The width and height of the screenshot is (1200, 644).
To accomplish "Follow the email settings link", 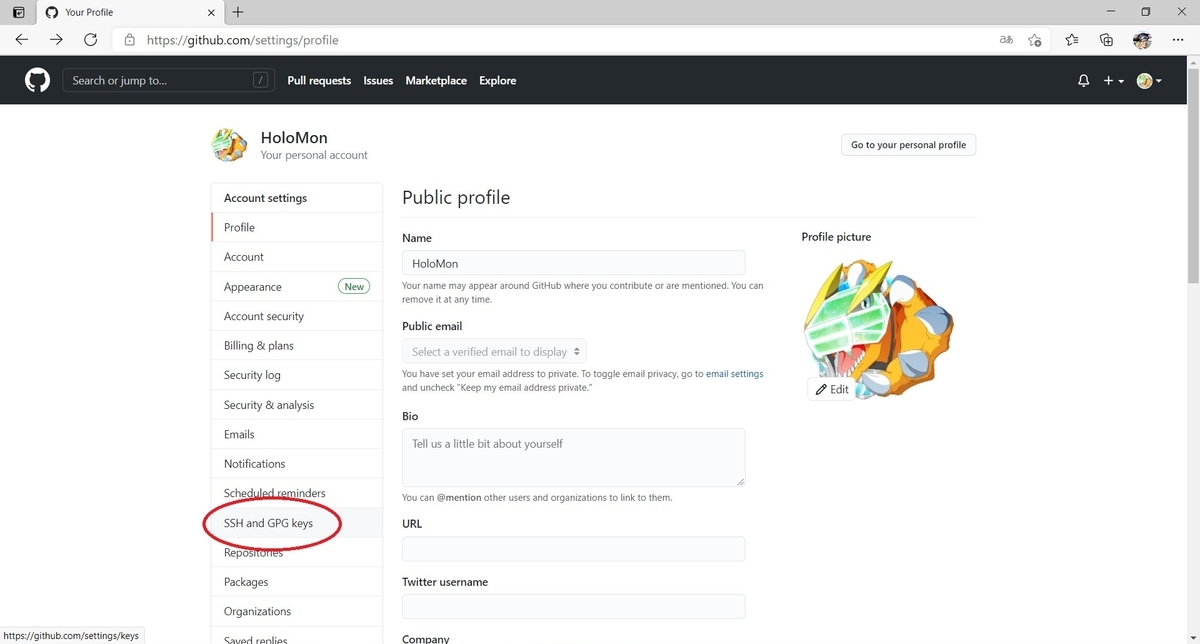I will (735, 374).
